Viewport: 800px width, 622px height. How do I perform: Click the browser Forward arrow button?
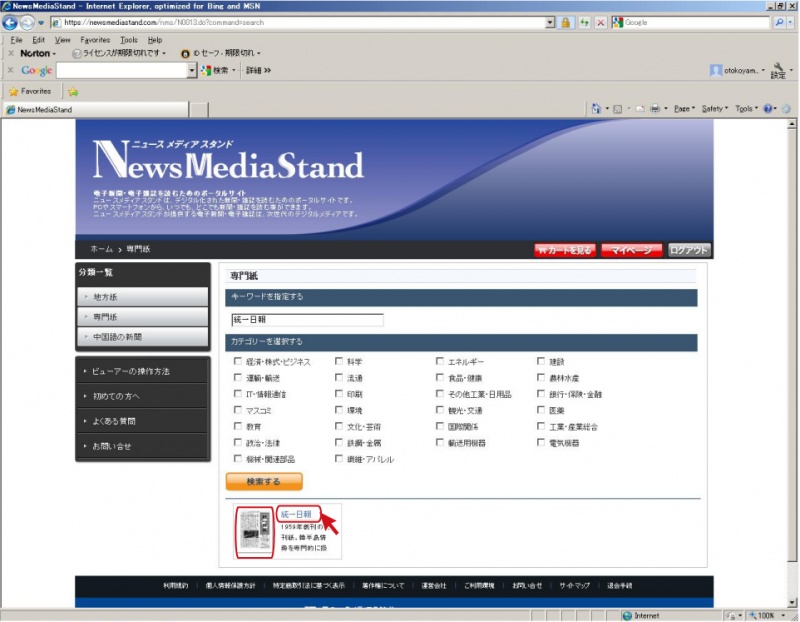(27, 22)
